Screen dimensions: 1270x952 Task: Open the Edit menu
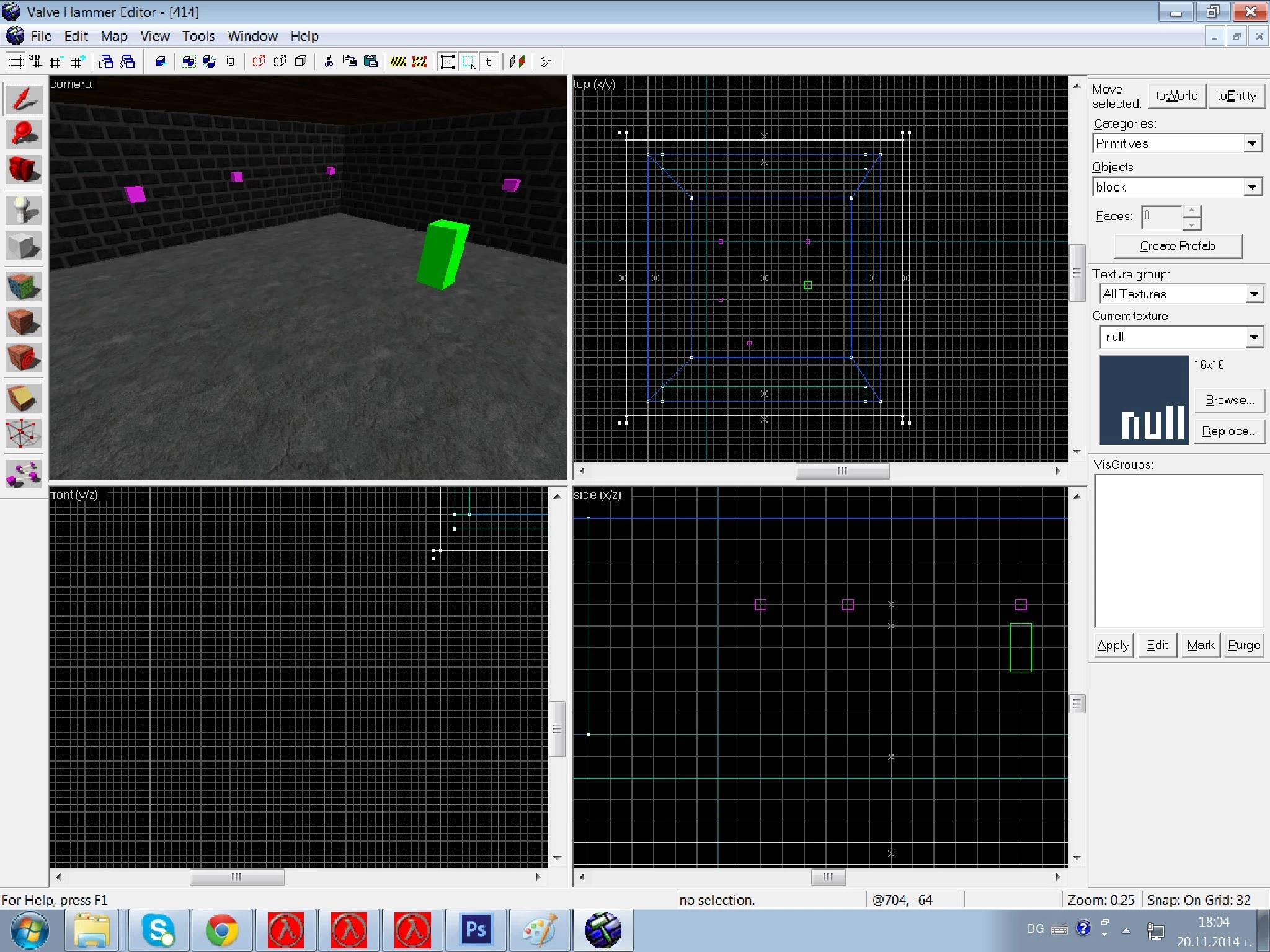[76, 36]
